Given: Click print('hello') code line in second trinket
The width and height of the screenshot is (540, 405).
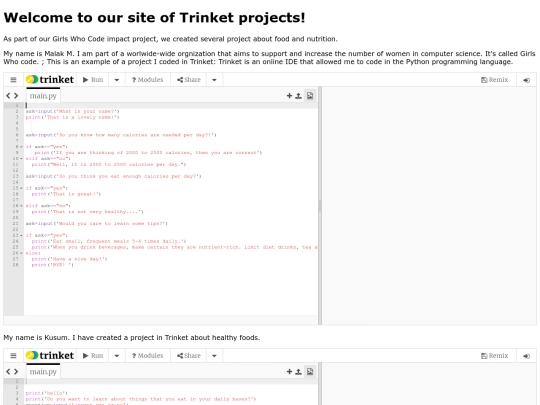Looking at the screenshot, I should [x=46, y=393].
